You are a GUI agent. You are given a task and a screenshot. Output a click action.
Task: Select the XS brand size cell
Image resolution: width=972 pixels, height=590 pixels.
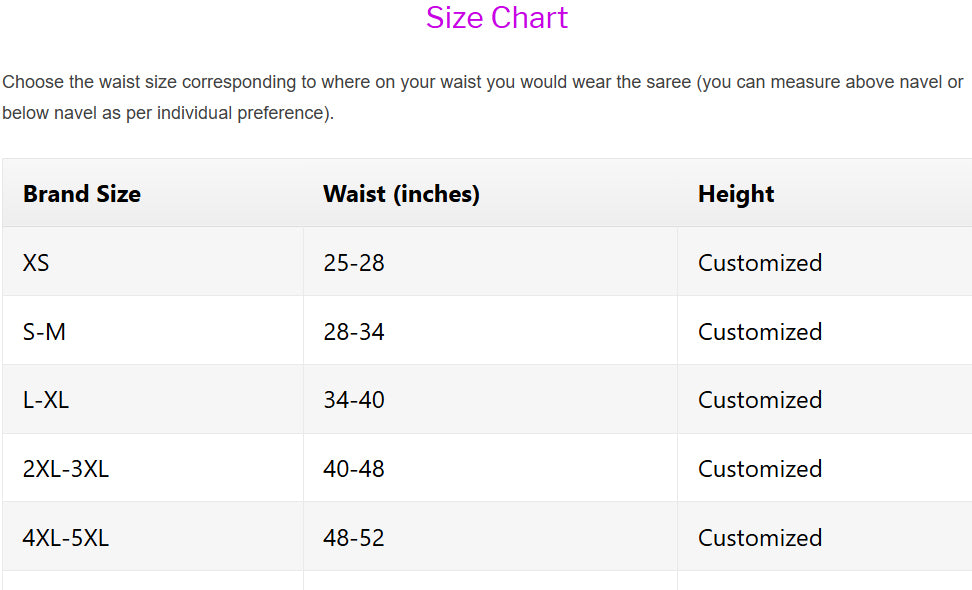pos(36,263)
